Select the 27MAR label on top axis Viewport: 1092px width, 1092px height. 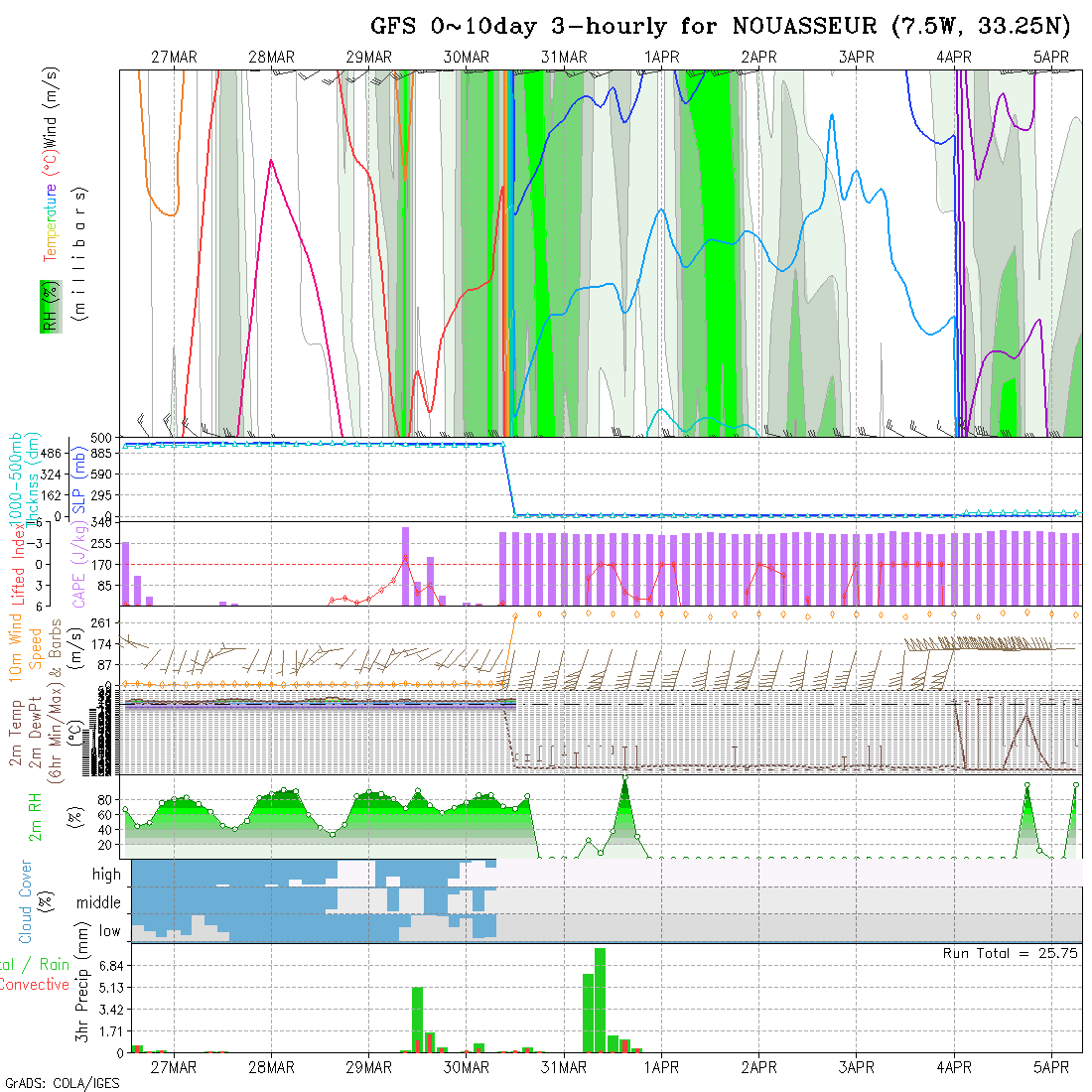[x=174, y=58]
